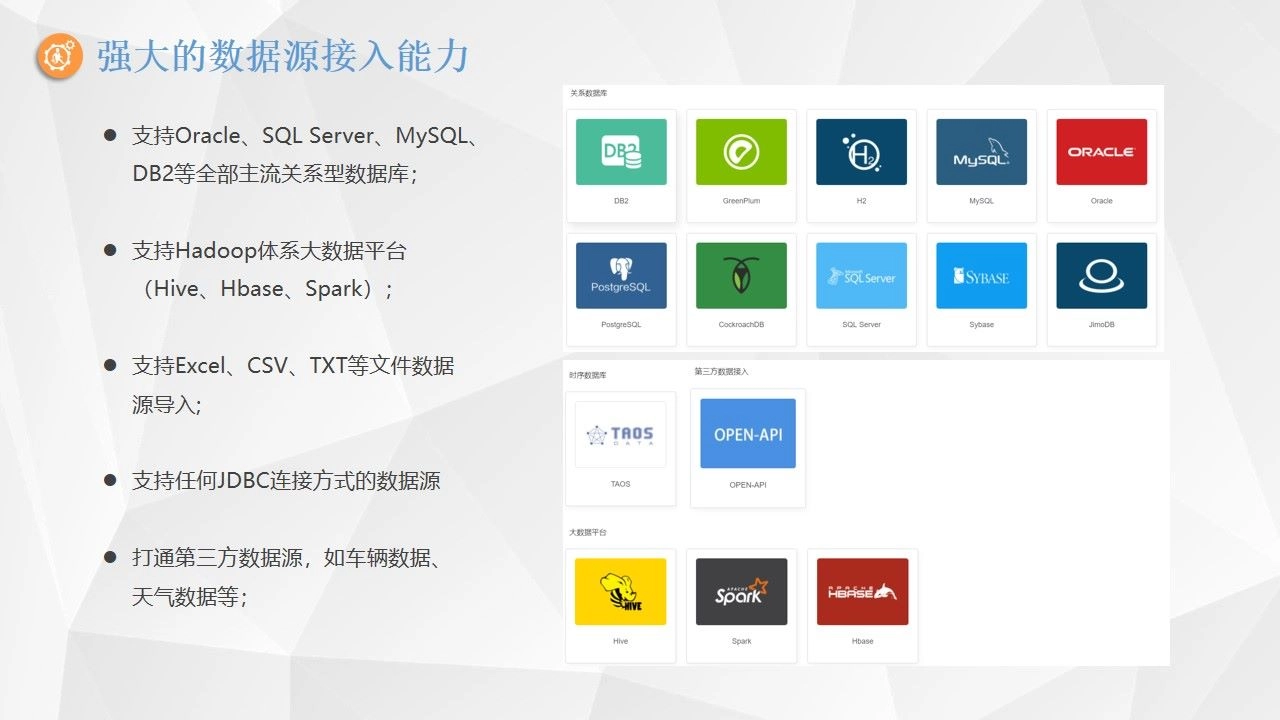Click the 第三方数据接入 section heading

[721, 371]
